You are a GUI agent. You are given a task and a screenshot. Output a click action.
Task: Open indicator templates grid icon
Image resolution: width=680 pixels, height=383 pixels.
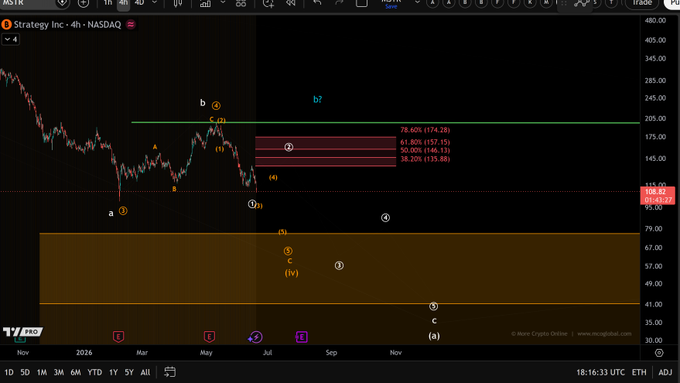click(x=241, y=3)
